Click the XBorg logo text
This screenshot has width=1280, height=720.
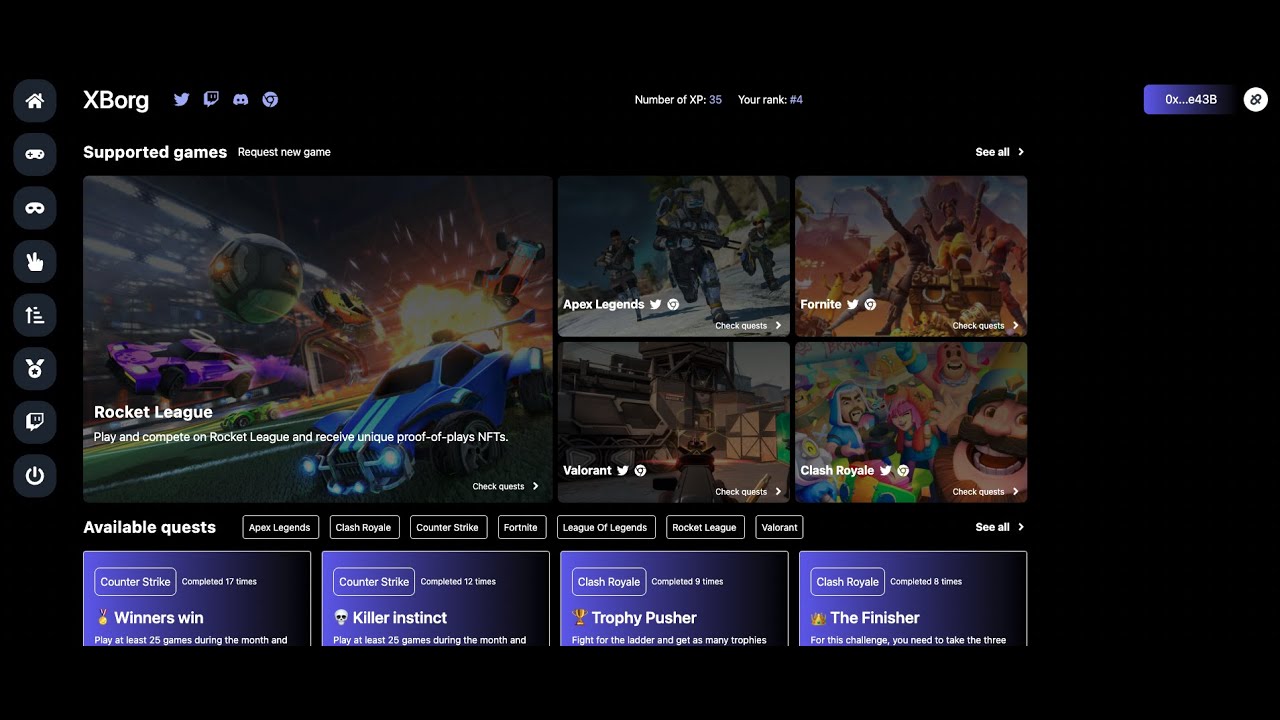coord(116,100)
